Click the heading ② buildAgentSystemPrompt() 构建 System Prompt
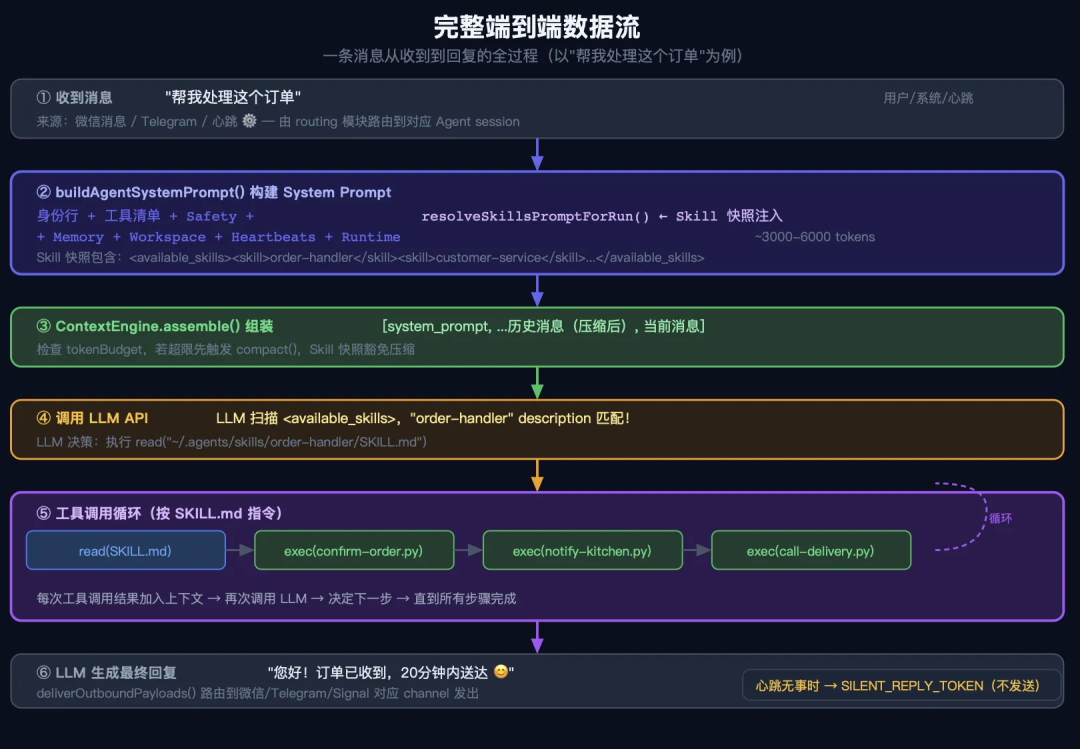The height and width of the screenshot is (749, 1080). pyautogui.click(x=214, y=192)
